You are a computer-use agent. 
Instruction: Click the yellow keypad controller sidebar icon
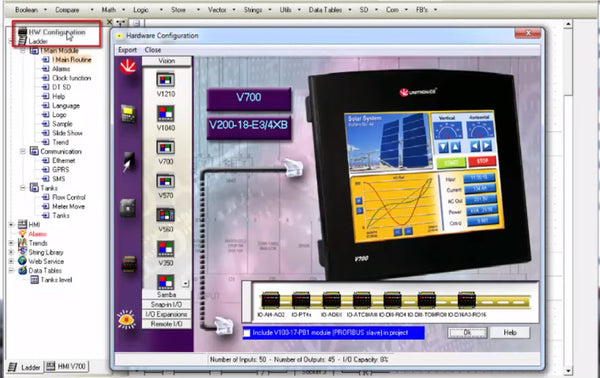pos(128,114)
